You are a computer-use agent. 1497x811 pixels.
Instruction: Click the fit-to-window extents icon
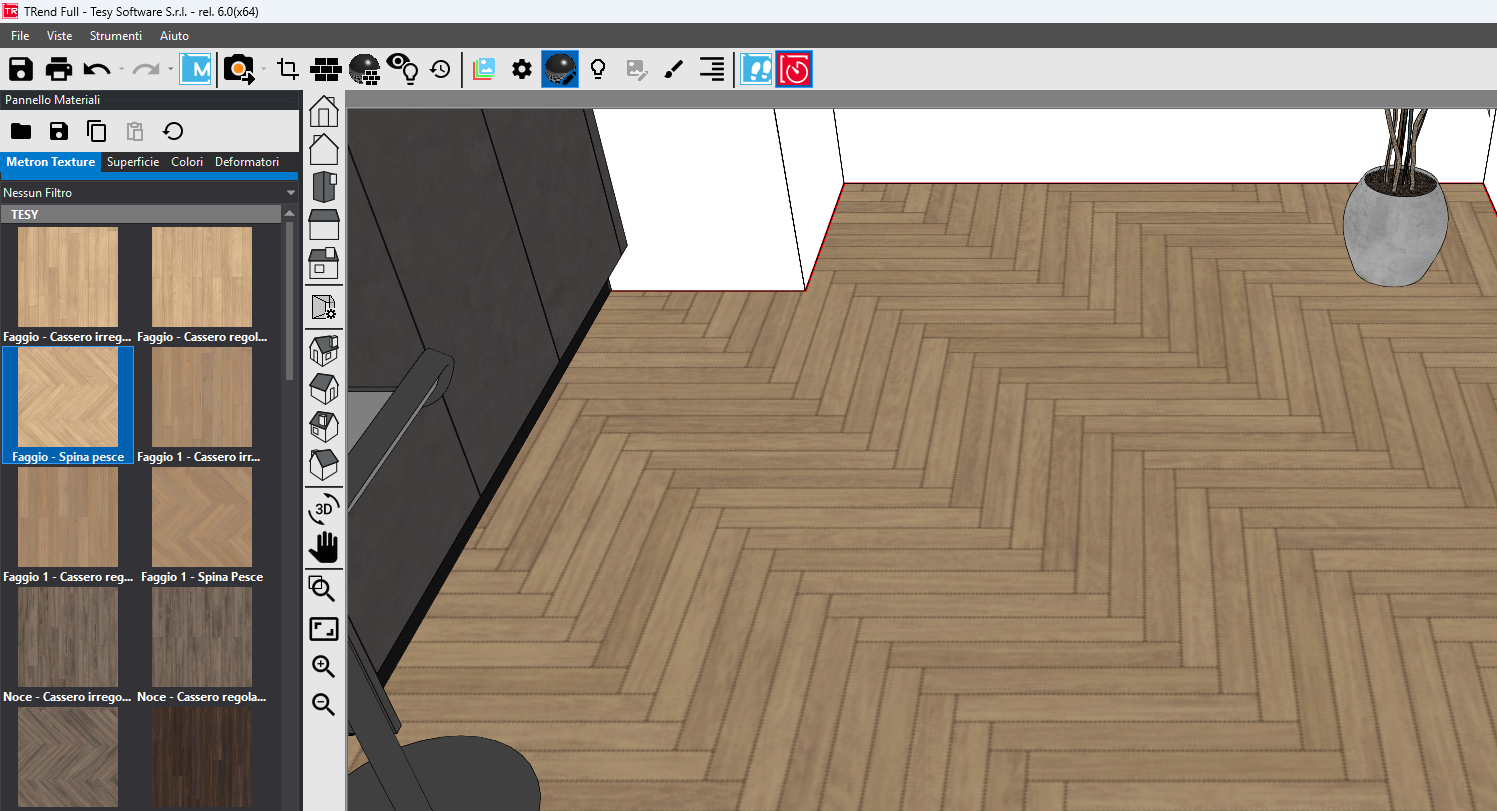tap(324, 629)
